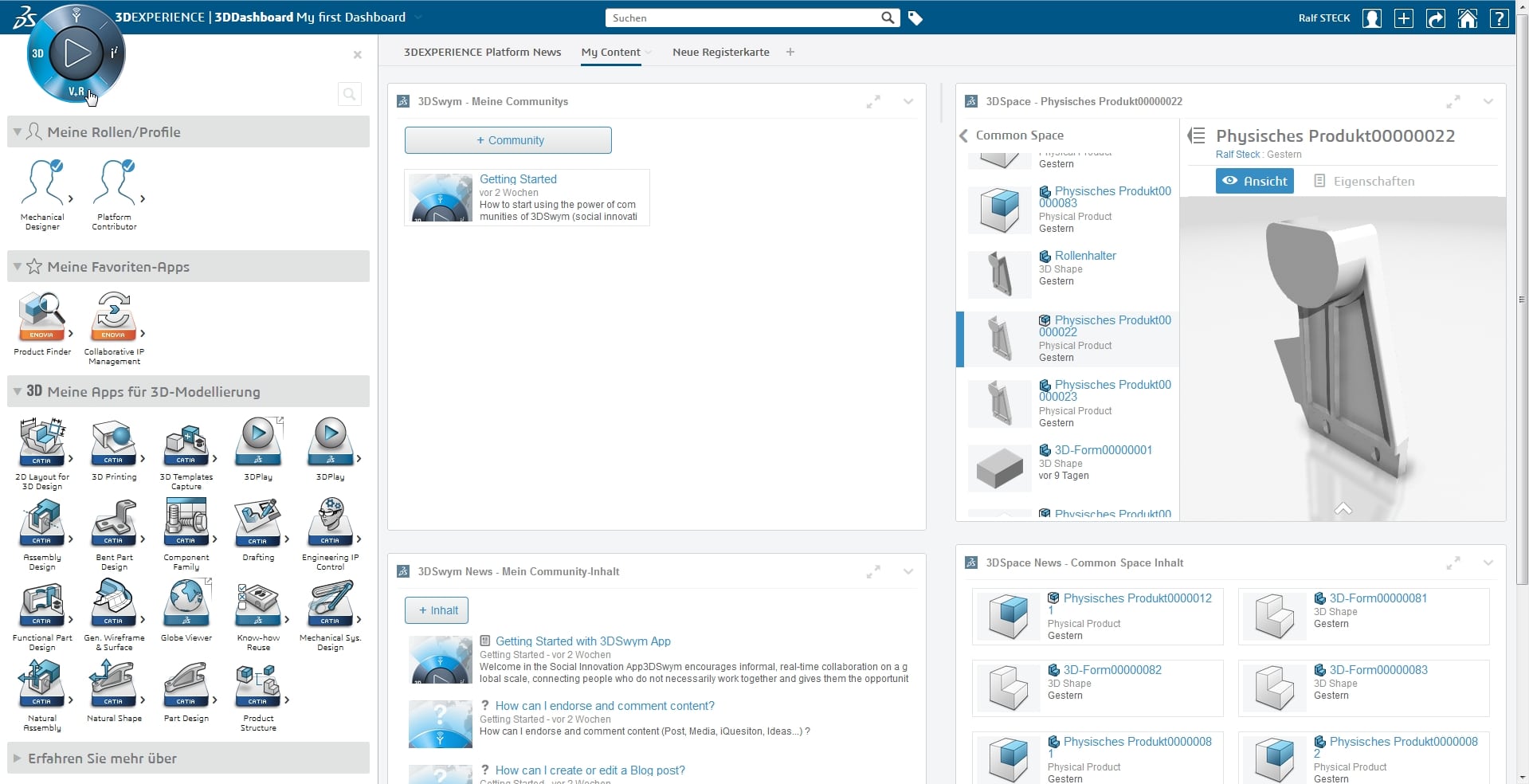Screen dimensions: 1529x784
Task: Go back from Common Space
Action: coord(963,135)
